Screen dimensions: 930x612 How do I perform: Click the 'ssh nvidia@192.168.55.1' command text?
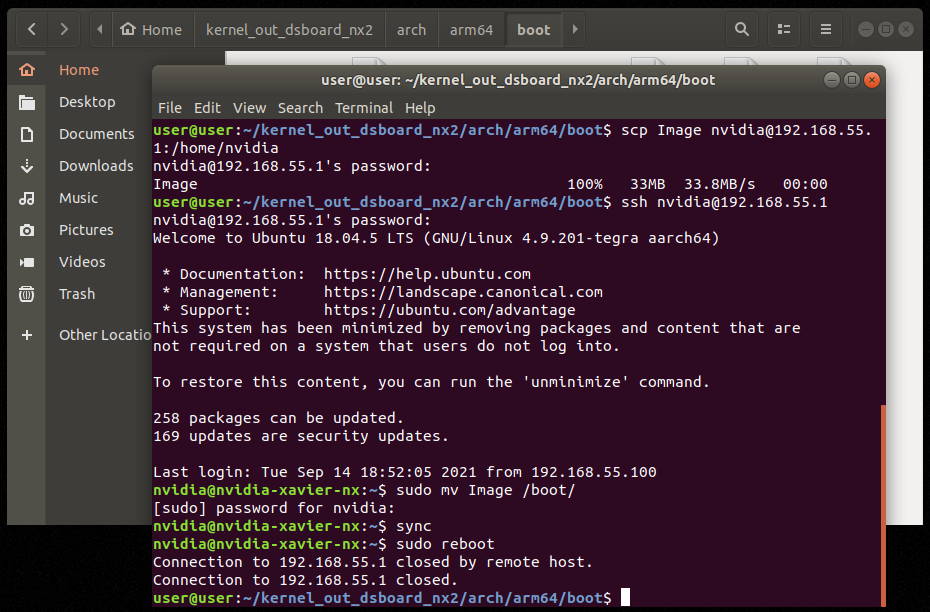(x=724, y=202)
